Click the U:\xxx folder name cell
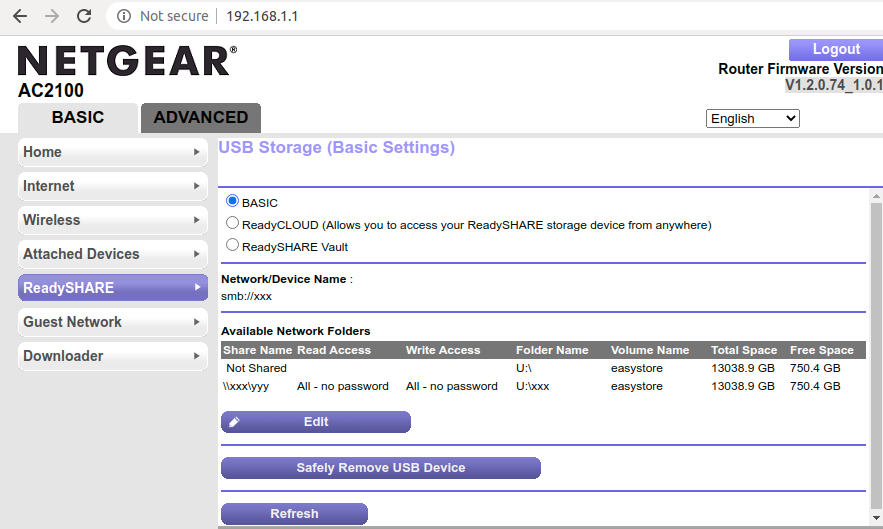This screenshot has width=883, height=529. point(532,386)
